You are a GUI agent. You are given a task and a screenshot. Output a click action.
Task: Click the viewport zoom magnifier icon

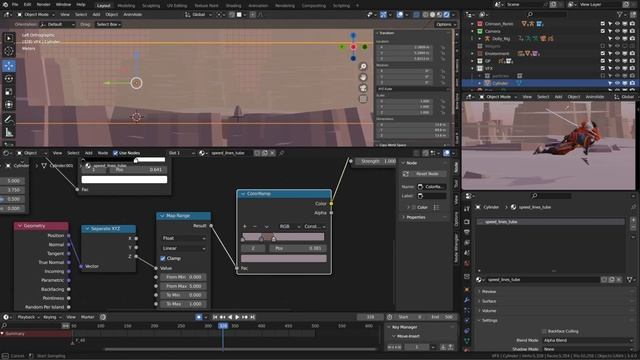[x=363, y=67]
